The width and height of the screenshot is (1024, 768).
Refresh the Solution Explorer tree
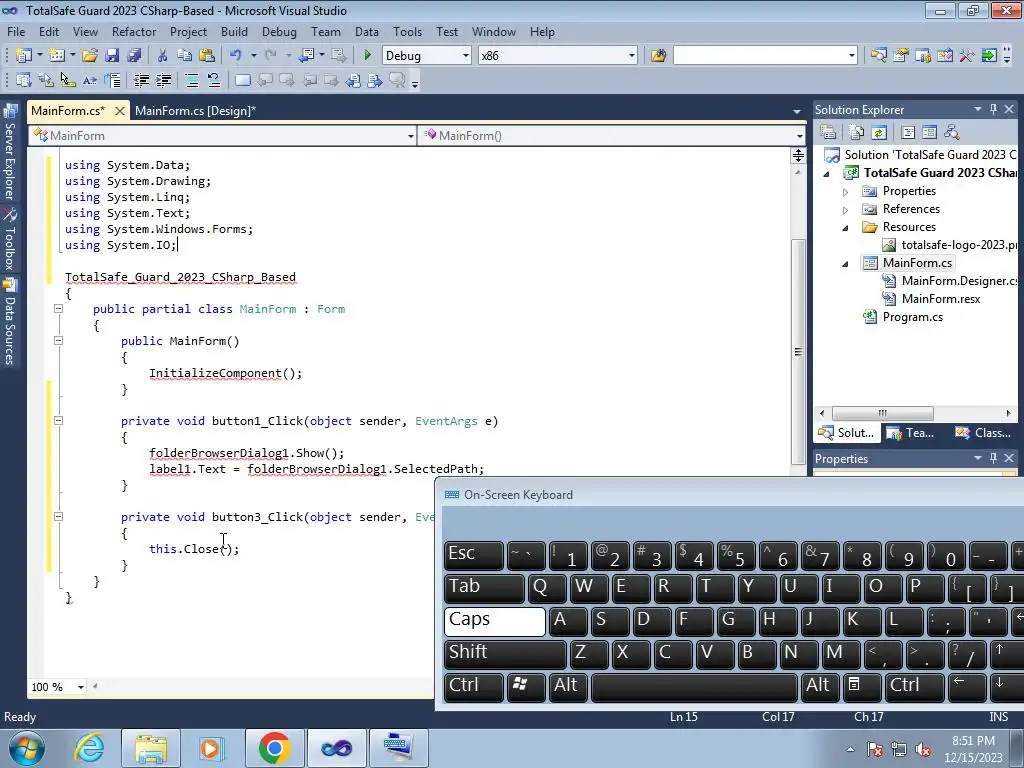click(879, 133)
